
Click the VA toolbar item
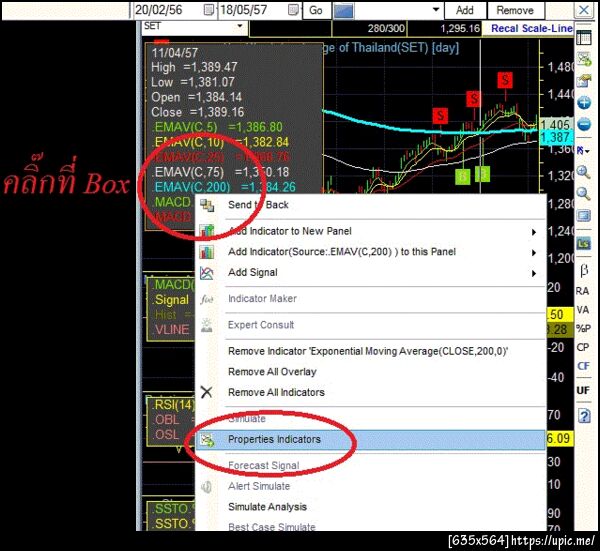coord(583,310)
